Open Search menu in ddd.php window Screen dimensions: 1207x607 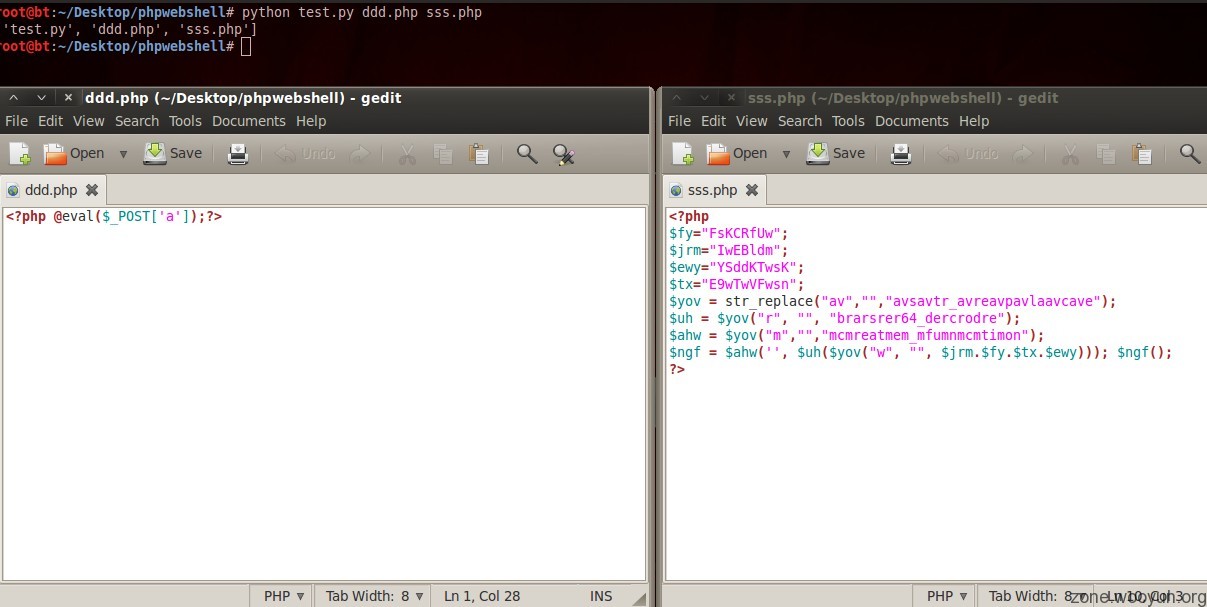pyautogui.click(x=137, y=121)
